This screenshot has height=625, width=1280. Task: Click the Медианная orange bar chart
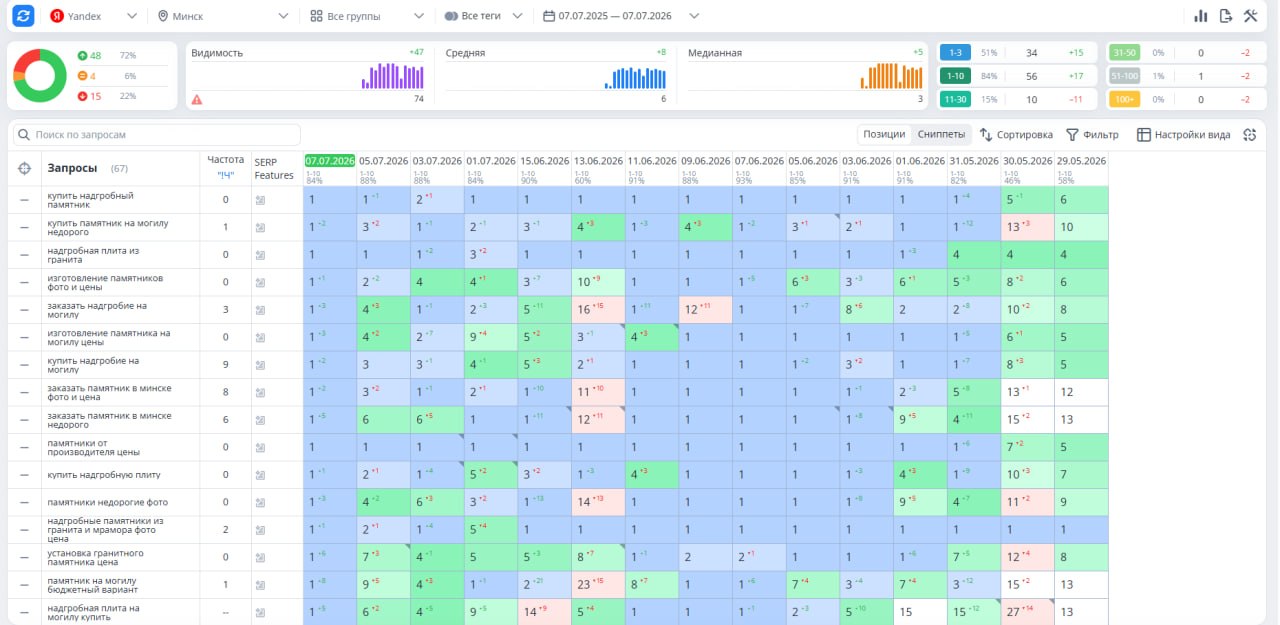(892, 77)
